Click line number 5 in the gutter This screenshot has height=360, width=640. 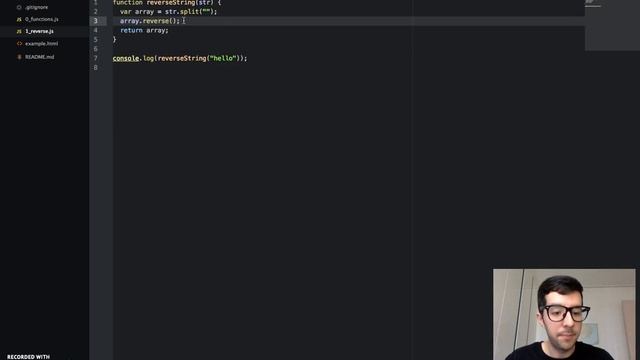pos(96,40)
